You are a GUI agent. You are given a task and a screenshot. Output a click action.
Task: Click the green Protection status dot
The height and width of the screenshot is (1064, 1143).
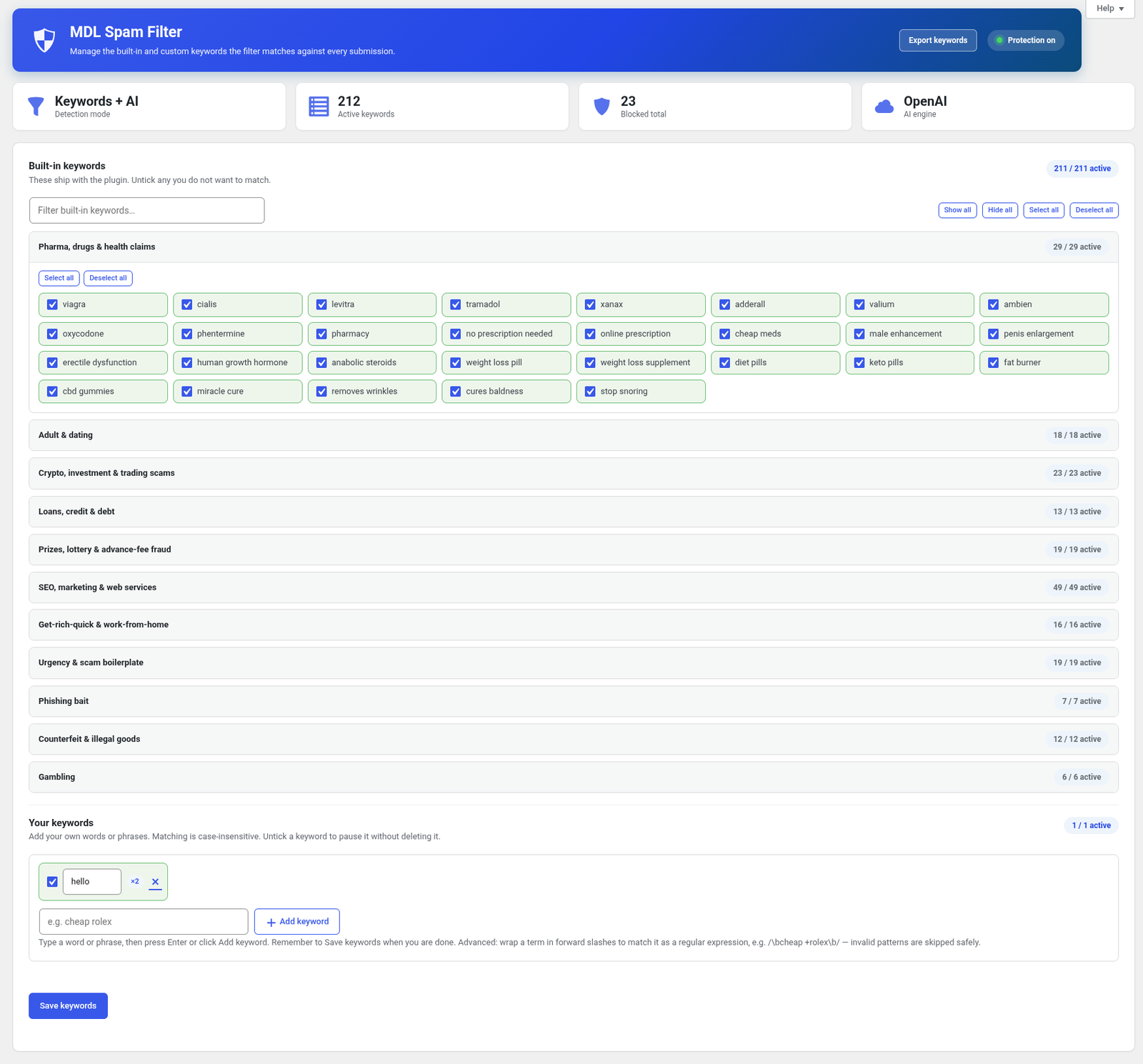click(999, 40)
